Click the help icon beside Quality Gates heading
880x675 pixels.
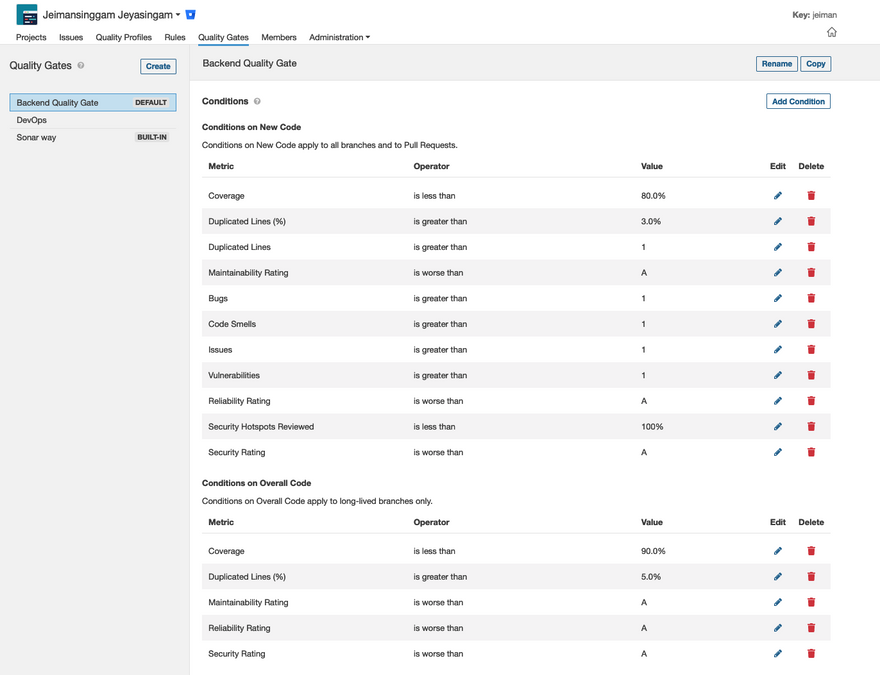81,66
